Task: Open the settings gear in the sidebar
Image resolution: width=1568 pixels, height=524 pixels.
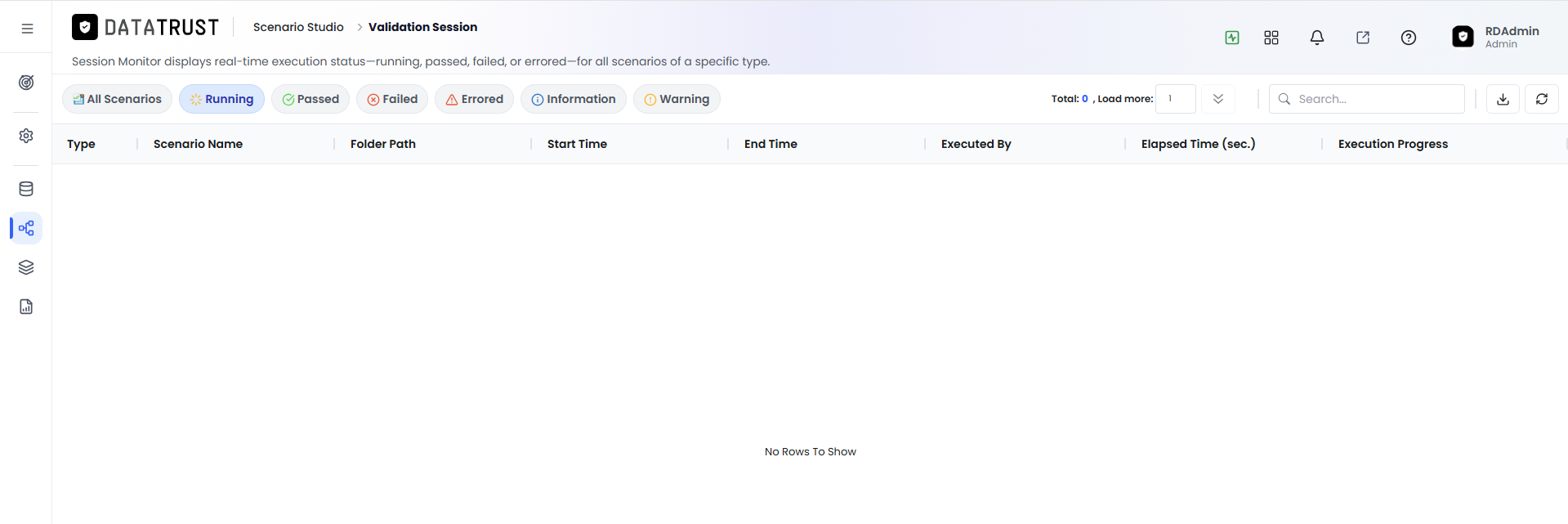Action: pyautogui.click(x=26, y=136)
